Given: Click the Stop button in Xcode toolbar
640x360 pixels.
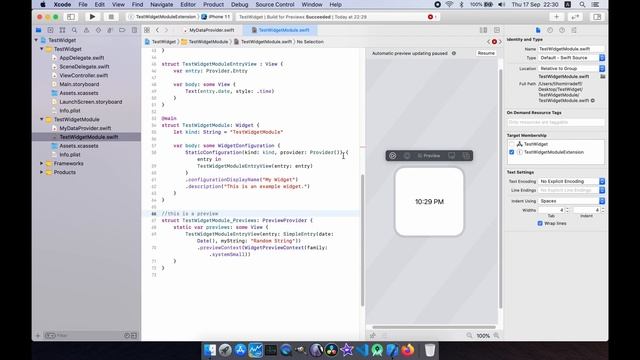Looking at the screenshot, I should coord(111,17).
